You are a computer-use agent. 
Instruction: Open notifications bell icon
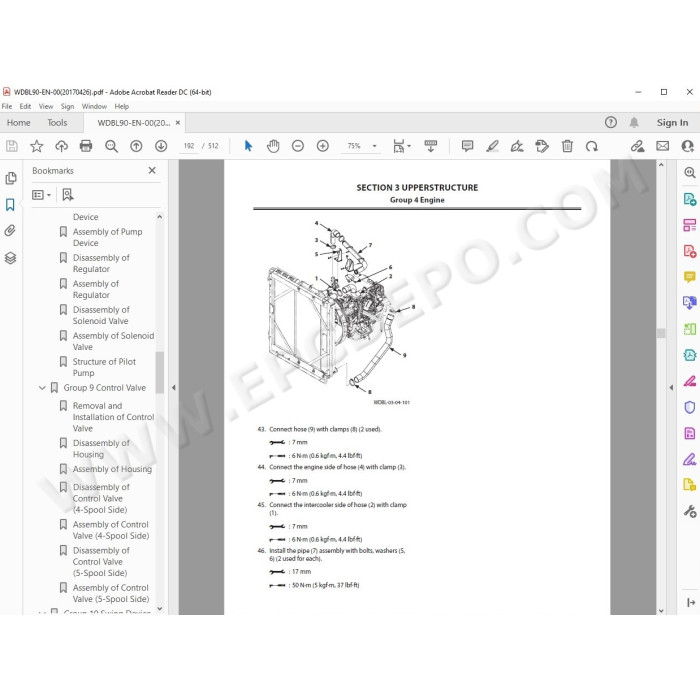click(634, 122)
